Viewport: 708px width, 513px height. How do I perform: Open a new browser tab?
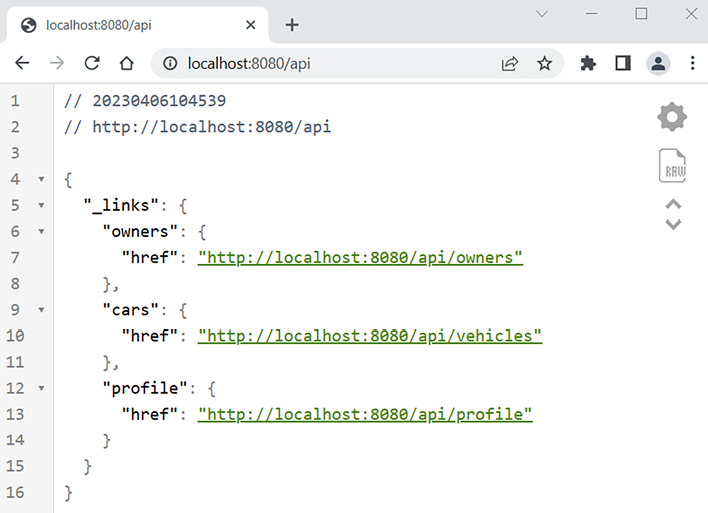[x=292, y=25]
